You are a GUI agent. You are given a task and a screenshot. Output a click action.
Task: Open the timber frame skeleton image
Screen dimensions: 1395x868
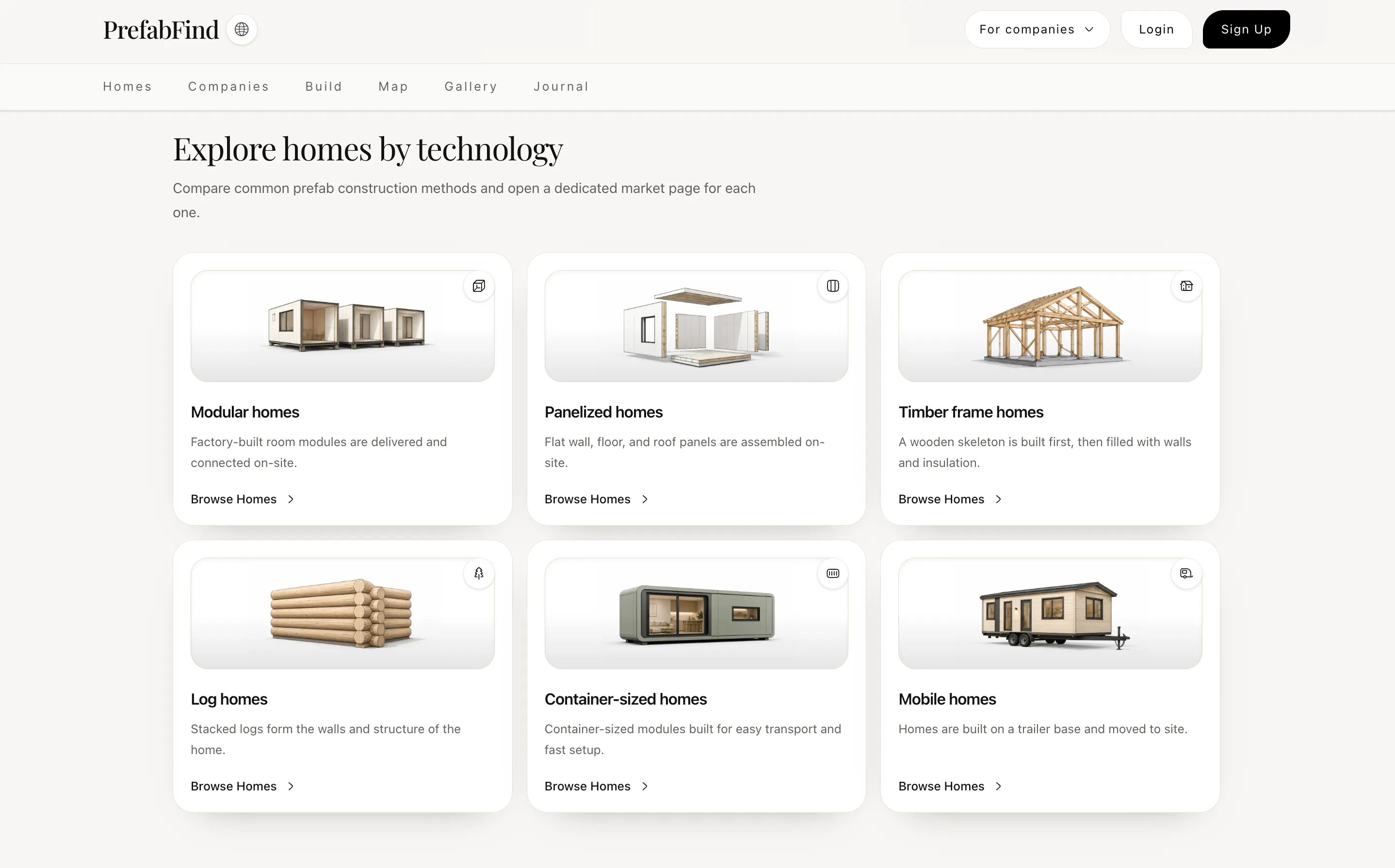[x=1050, y=326]
